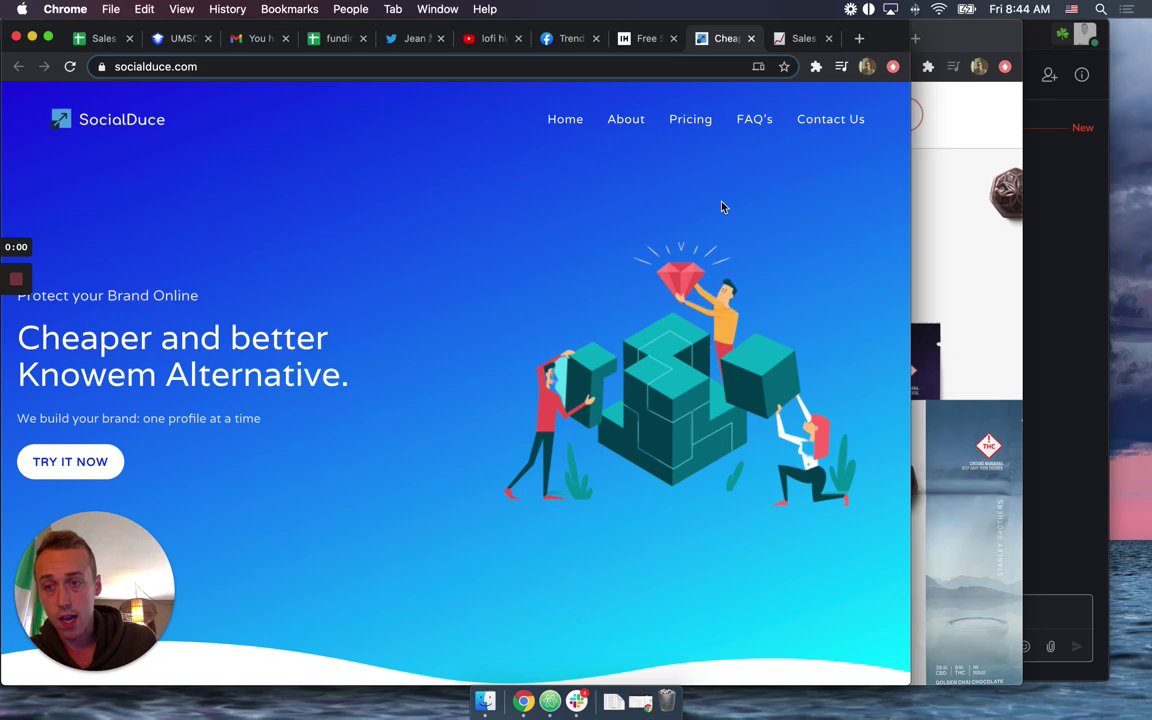Viewport: 1152px width, 720px height.
Task: Open Finder from the Dock
Action: coord(485,702)
